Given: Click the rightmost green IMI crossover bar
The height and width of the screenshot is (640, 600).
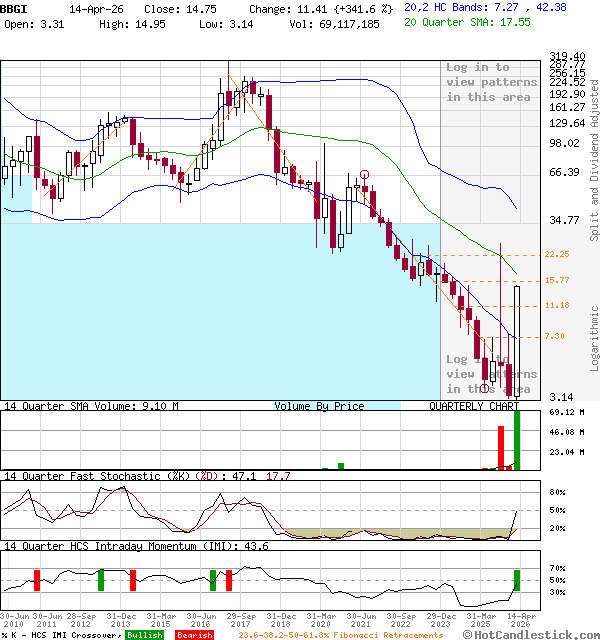Looking at the screenshot, I should (517, 580).
